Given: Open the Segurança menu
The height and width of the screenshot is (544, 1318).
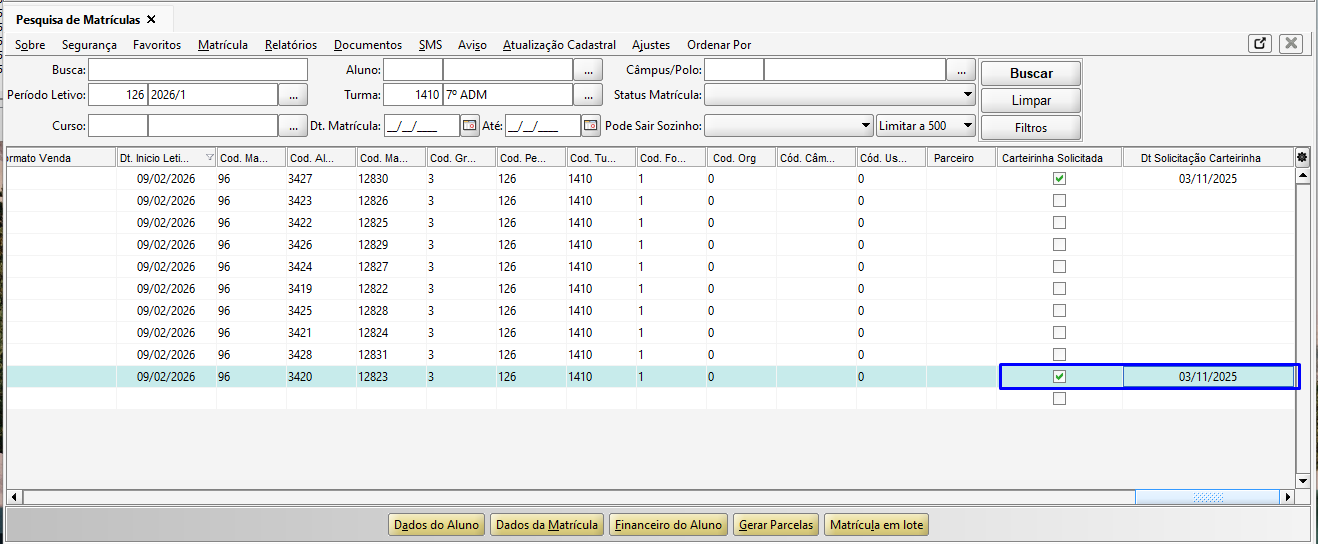Looking at the screenshot, I should tap(89, 45).
